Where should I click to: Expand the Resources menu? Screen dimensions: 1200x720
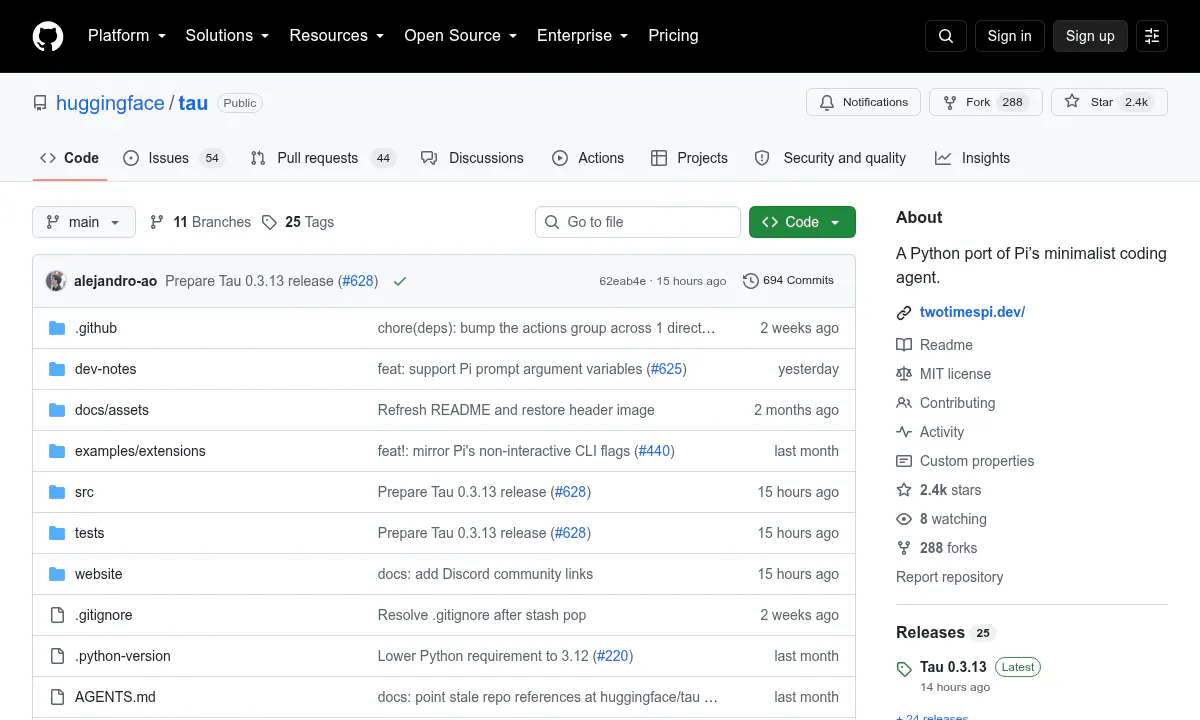point(336,35)
